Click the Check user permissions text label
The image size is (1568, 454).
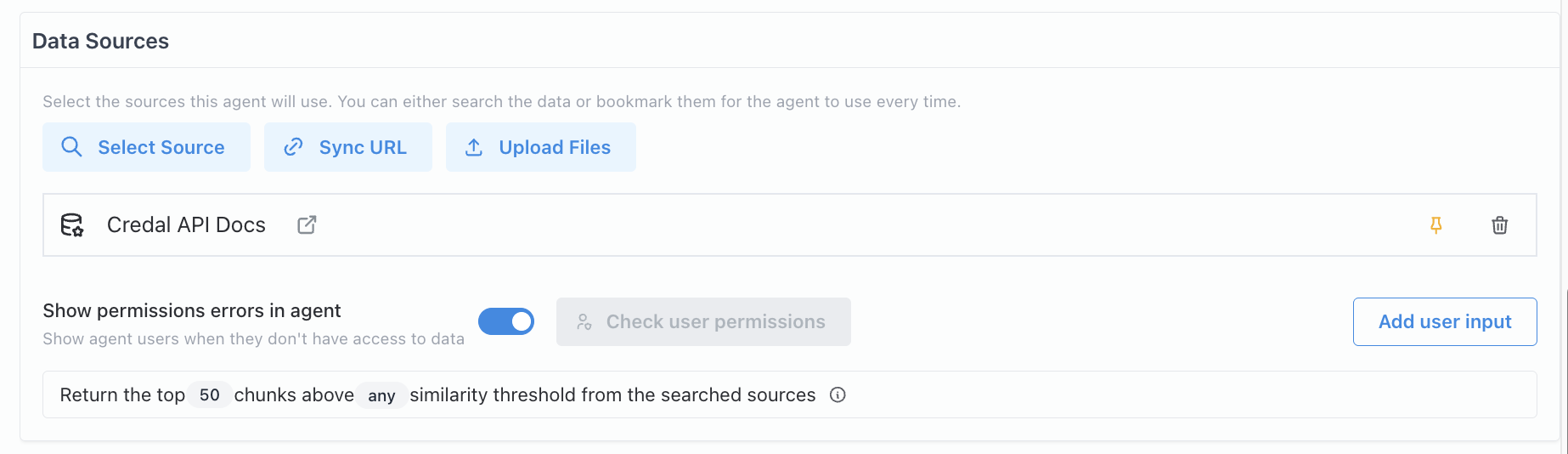click(715, 322)
